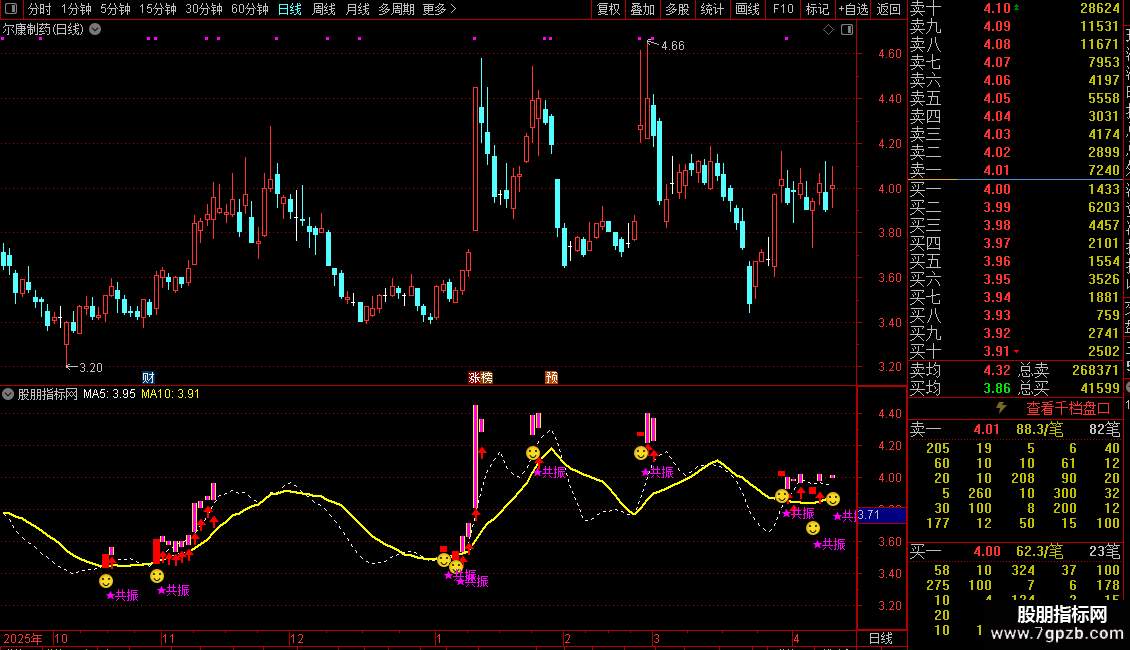Click month 3 on the time axis

(657, 638)
